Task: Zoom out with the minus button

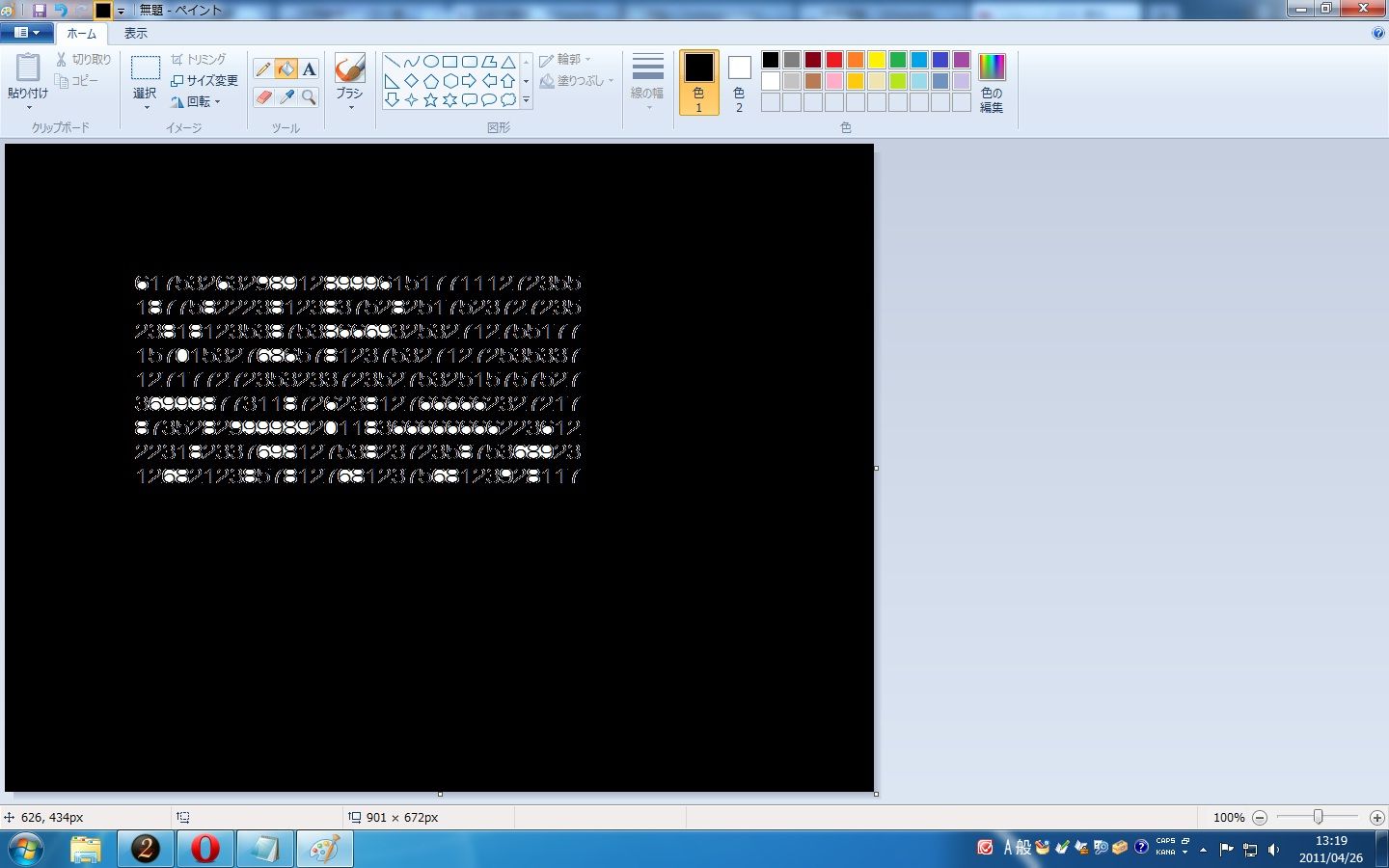Action: [x=1260, y=817]
